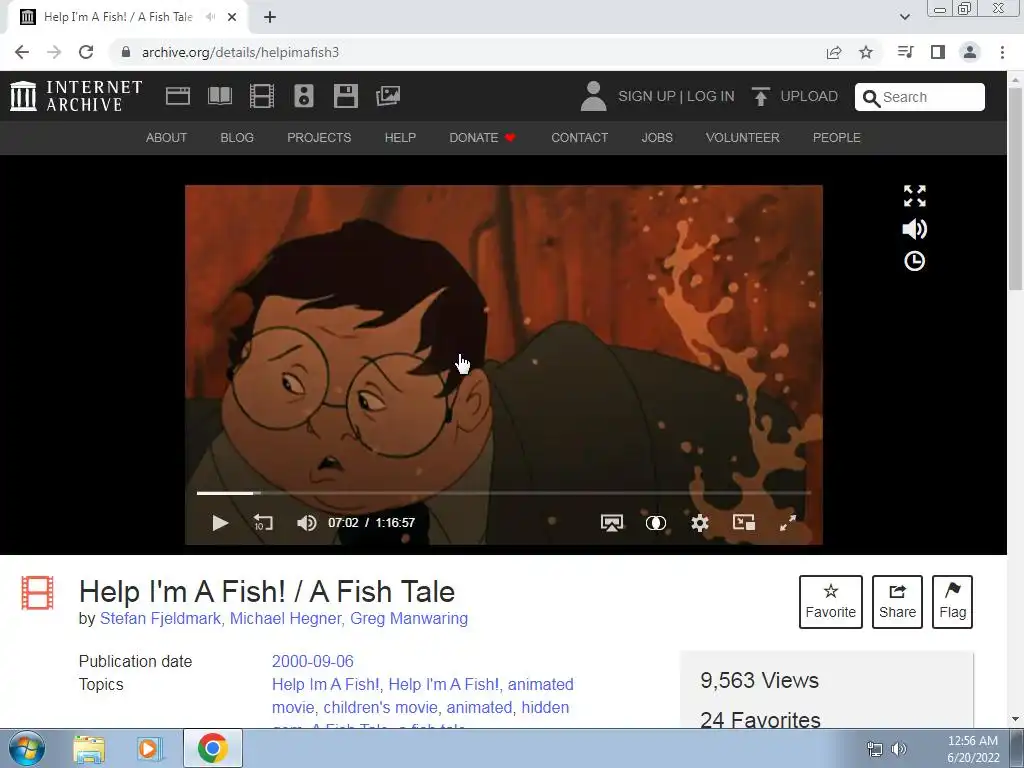This screenshot has height=768, width=1024.
Task: Open Chrome media control icon
Action: tap(905, 52)
